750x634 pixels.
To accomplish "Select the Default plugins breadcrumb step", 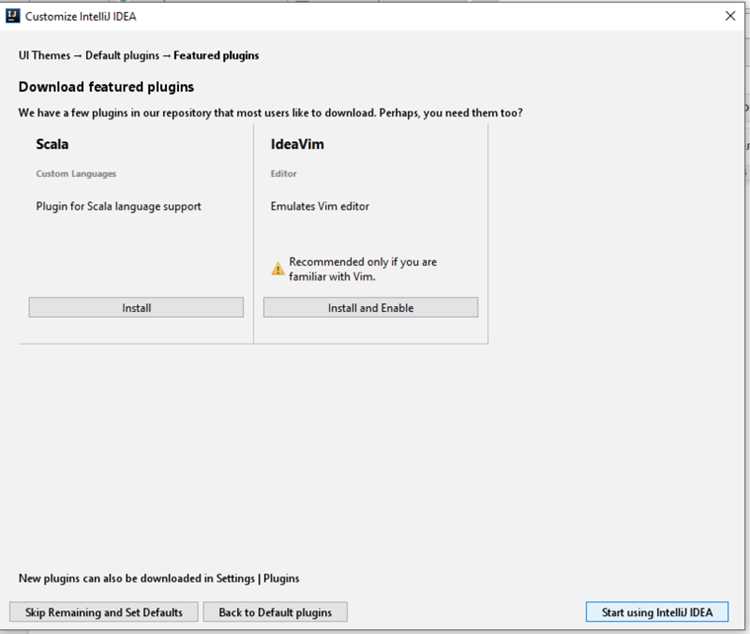I will point(122,56).
